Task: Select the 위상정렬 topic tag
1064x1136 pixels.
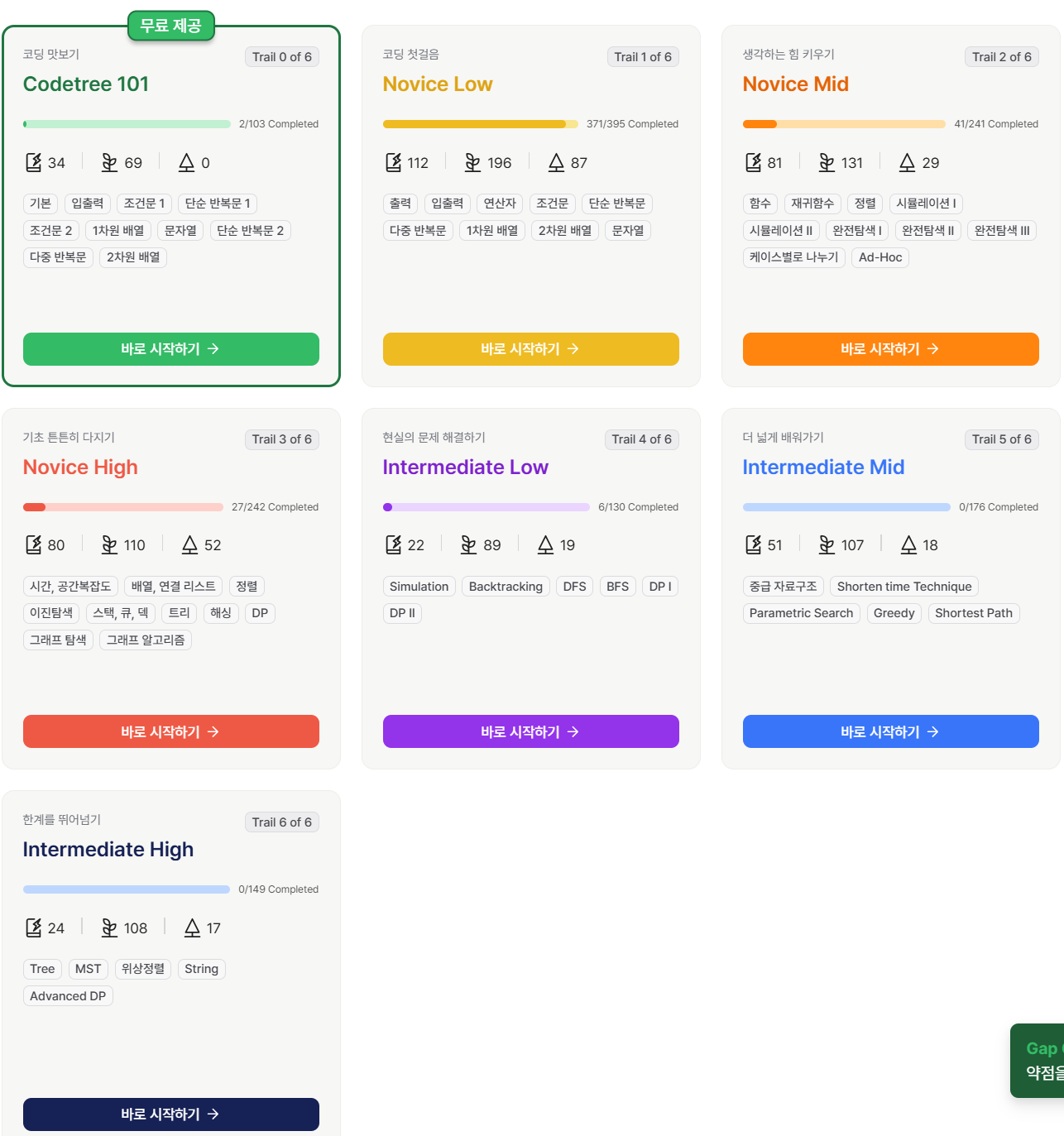Action: (143, 969)
